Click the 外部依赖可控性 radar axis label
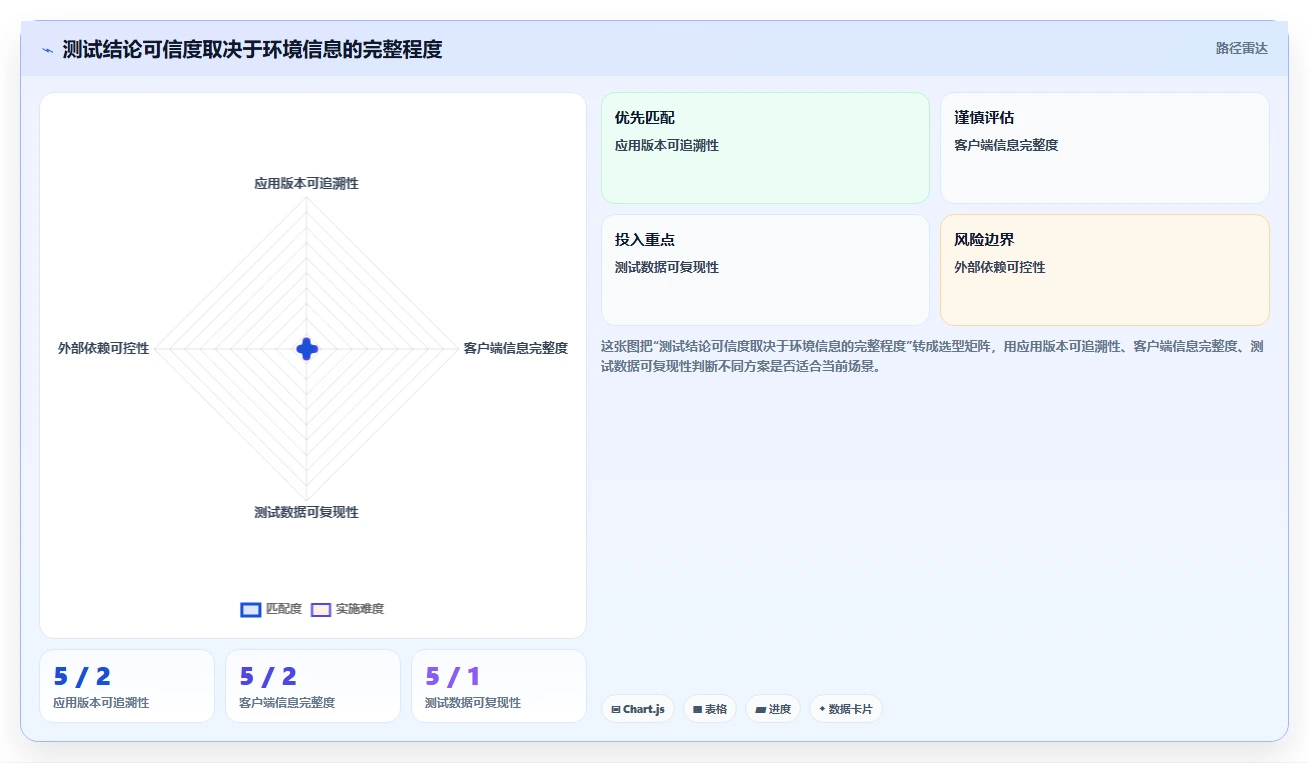This screenshot has width=1309, height=763. (x=104, y=348)
